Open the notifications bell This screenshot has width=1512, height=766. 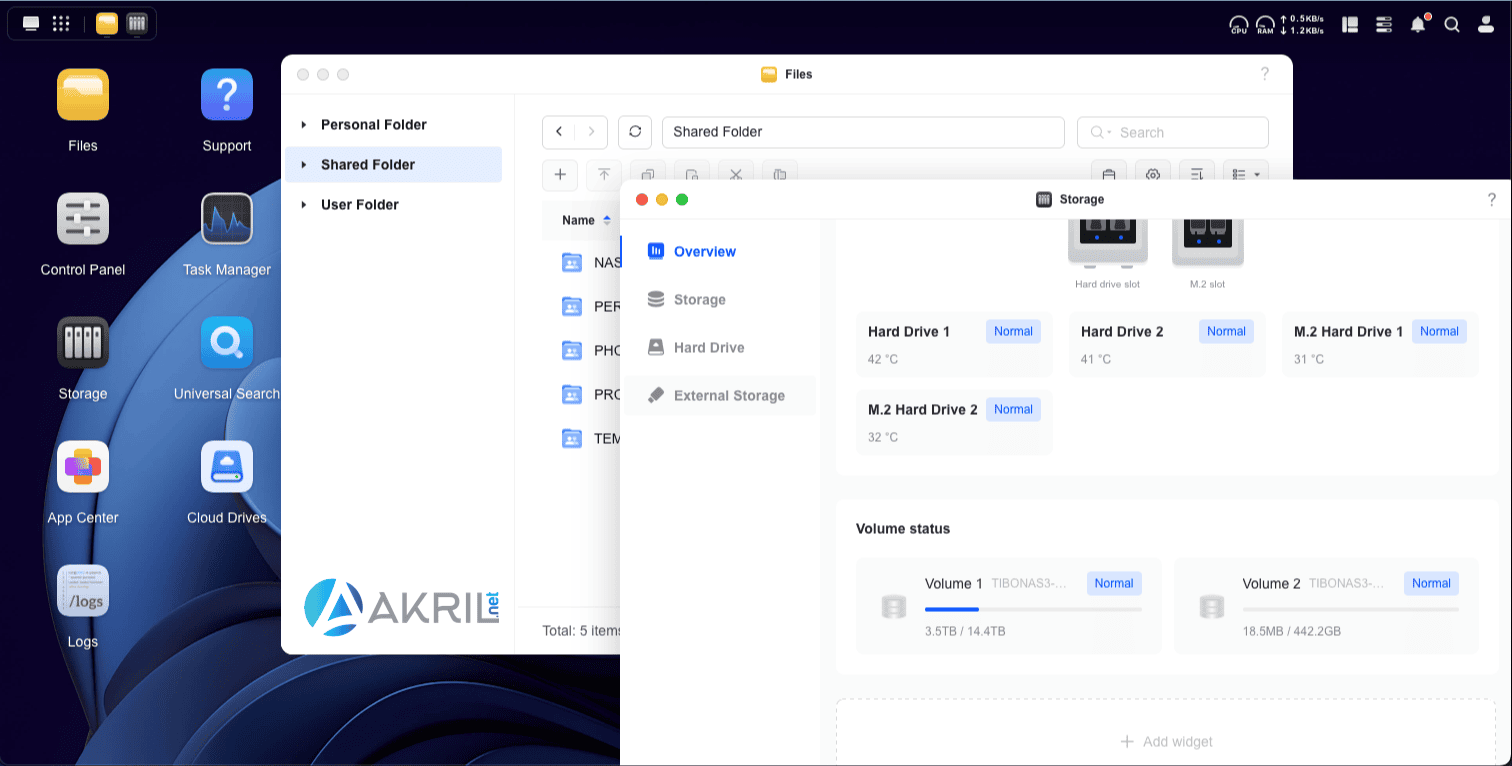[1418, 24]
